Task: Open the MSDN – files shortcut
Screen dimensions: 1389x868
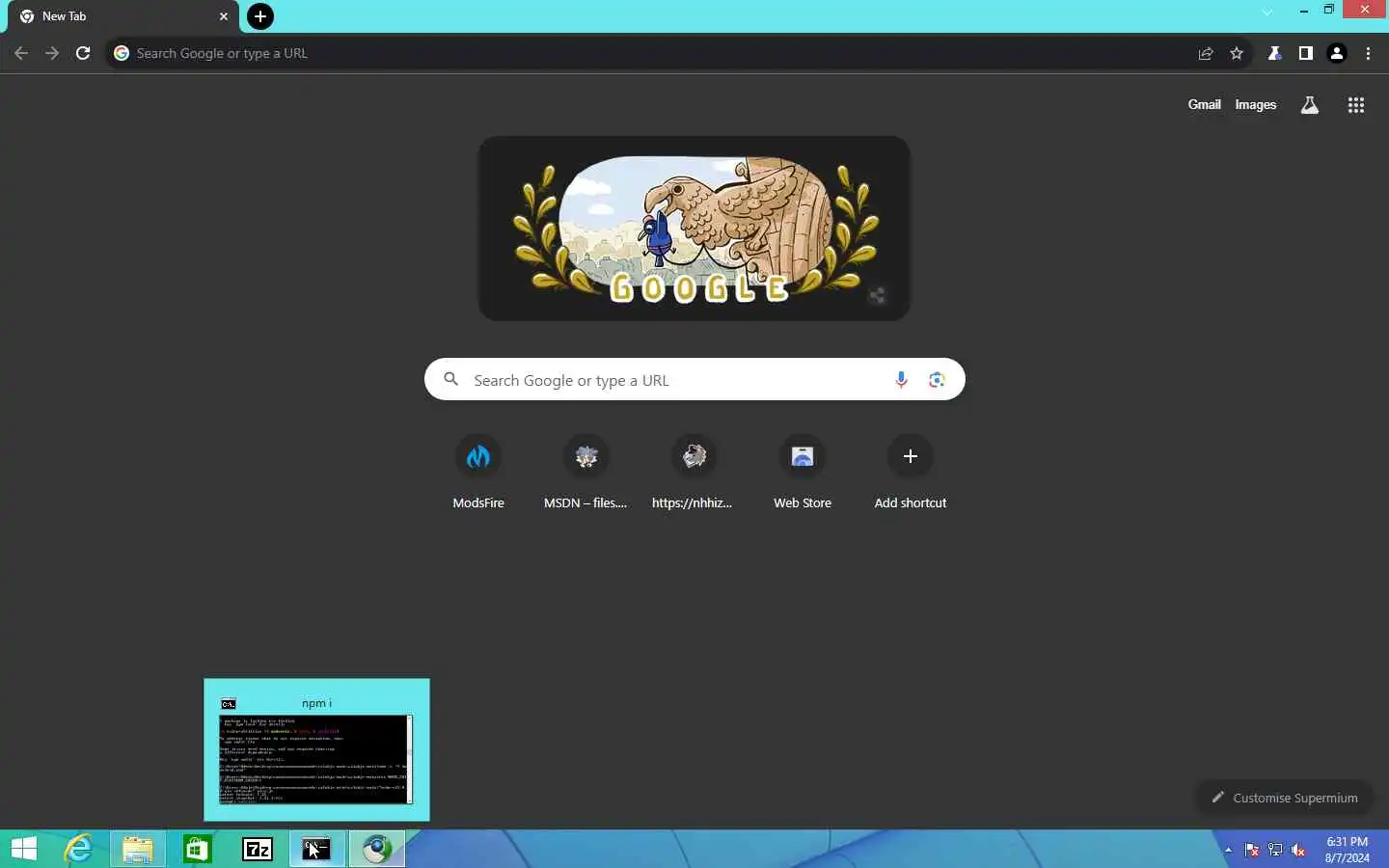Action: (x=586, y=473)
